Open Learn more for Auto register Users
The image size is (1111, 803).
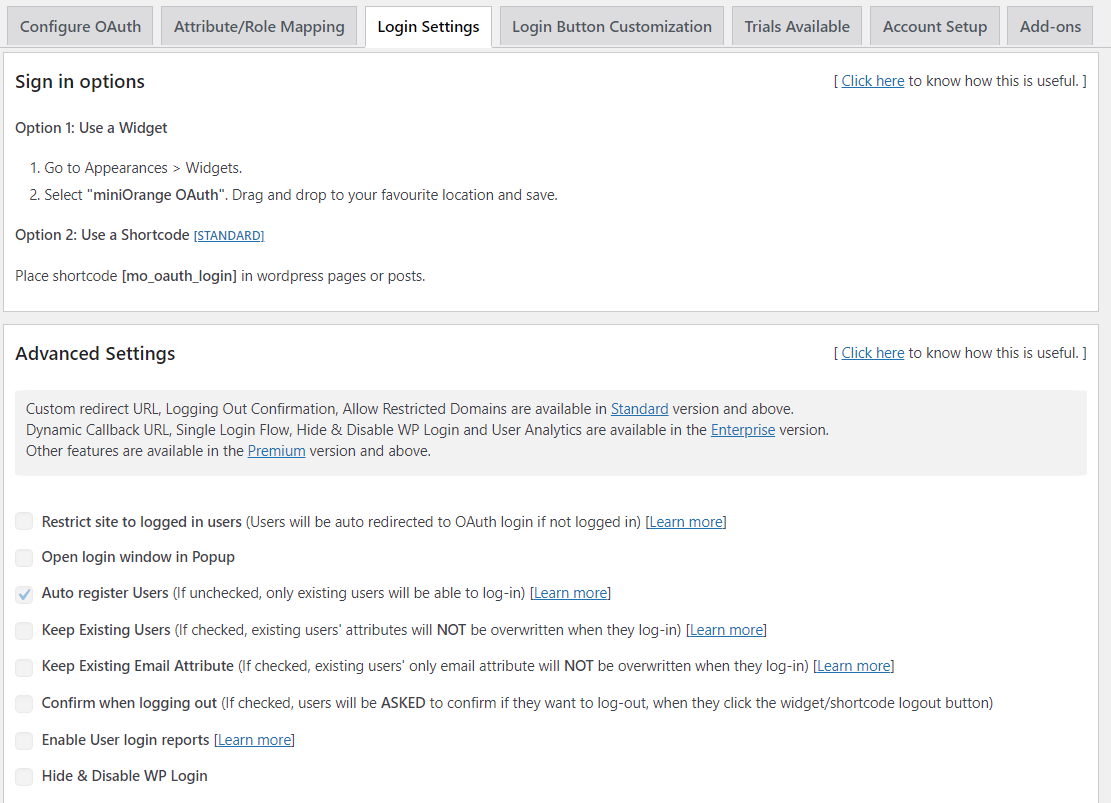click(570, 593)
